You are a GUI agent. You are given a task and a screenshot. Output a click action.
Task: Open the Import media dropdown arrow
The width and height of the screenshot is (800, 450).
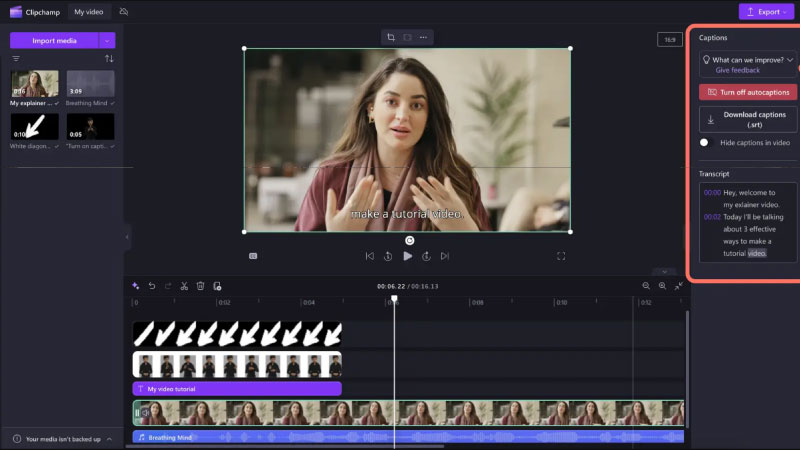point(107,41)
